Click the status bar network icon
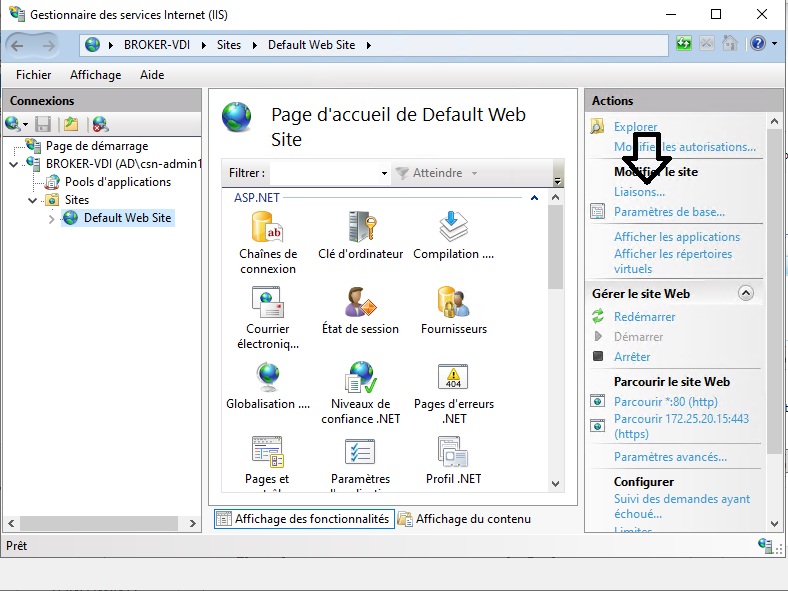The image size is (788, 591). pyautogui.click(x=765, y=545)
